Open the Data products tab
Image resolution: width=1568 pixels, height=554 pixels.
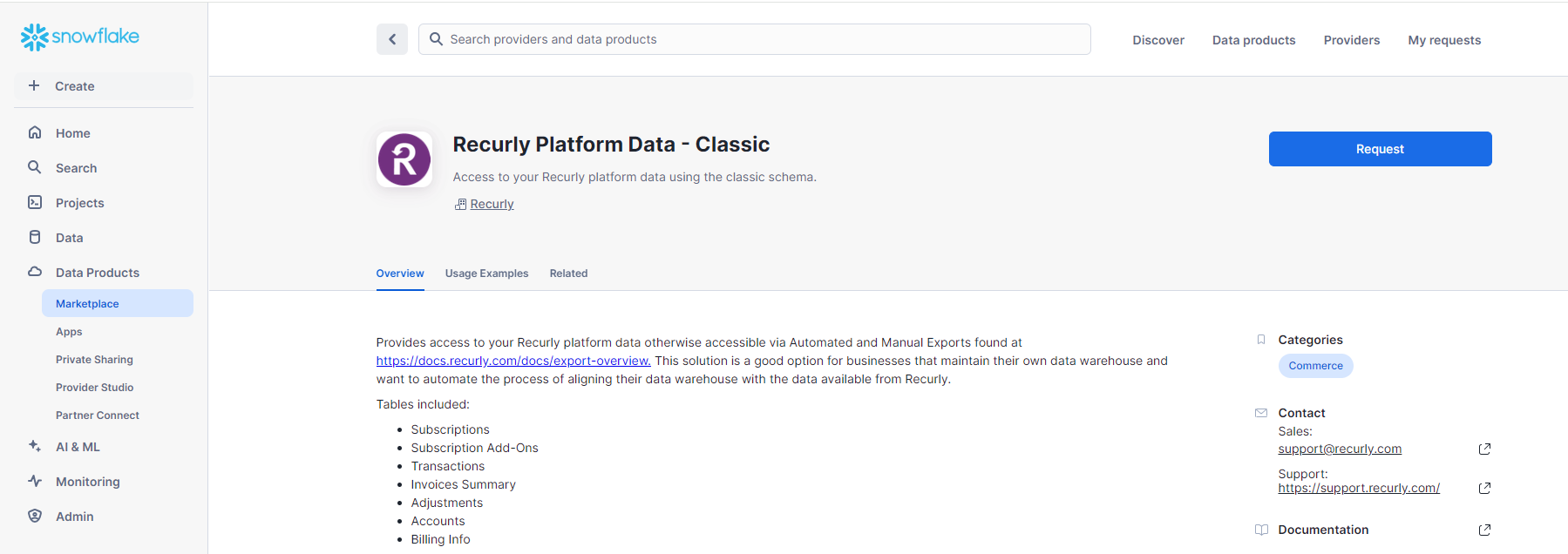[1253, 40]
